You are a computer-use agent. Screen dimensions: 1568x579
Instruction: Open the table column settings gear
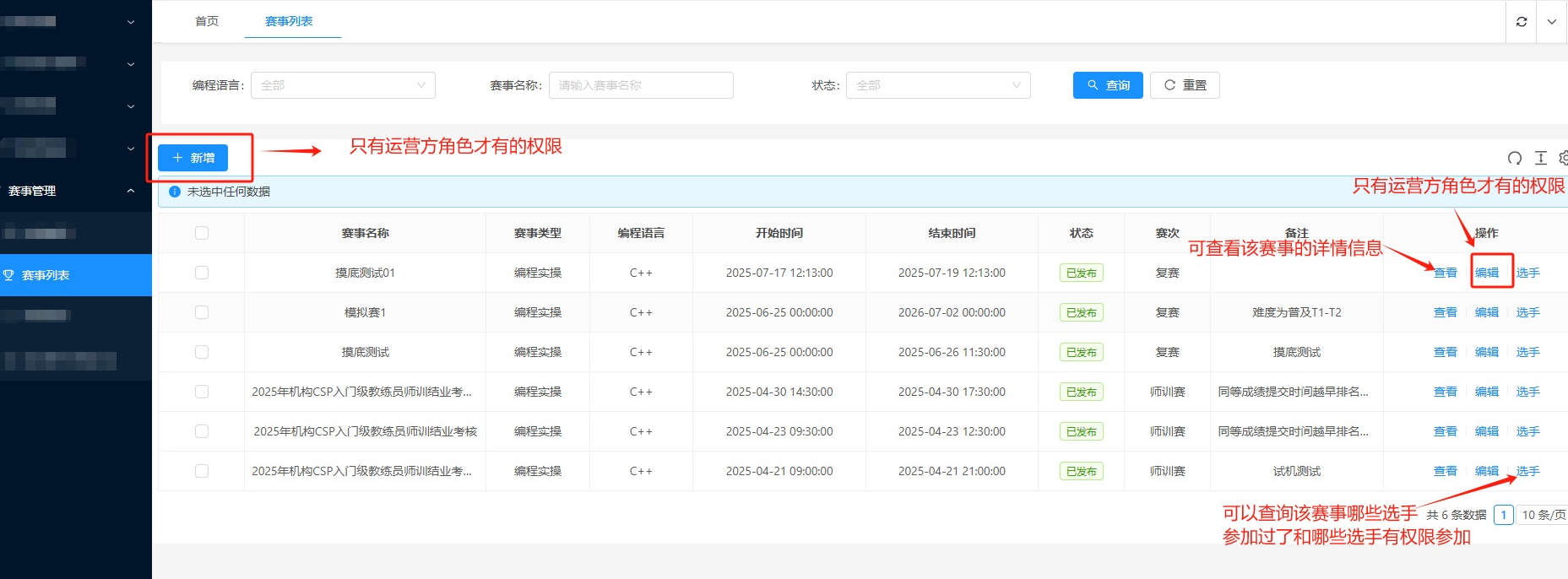1563,158
